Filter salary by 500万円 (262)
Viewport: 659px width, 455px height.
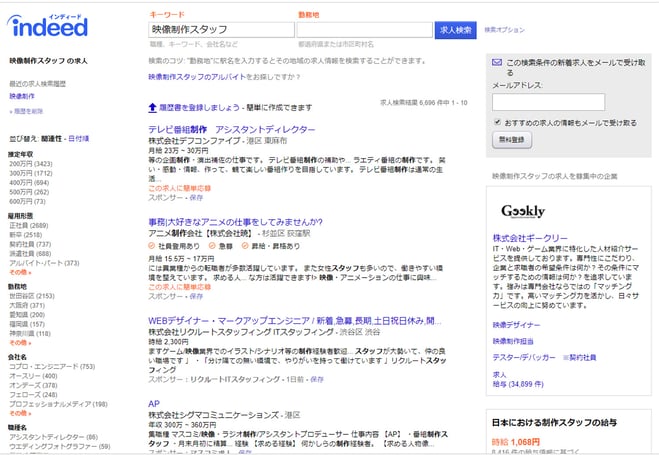pos(29,192)
